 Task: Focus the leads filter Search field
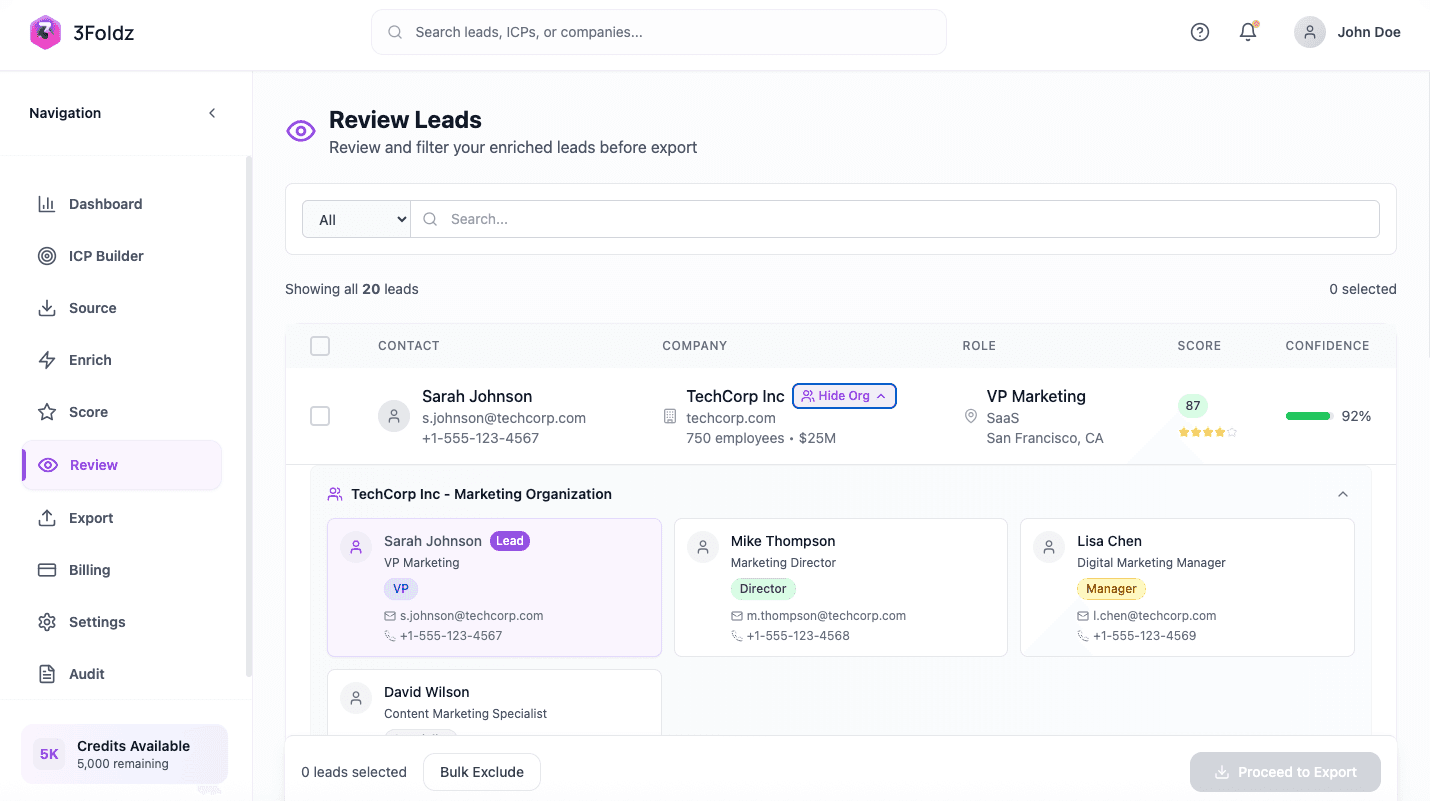click(895, 219)
